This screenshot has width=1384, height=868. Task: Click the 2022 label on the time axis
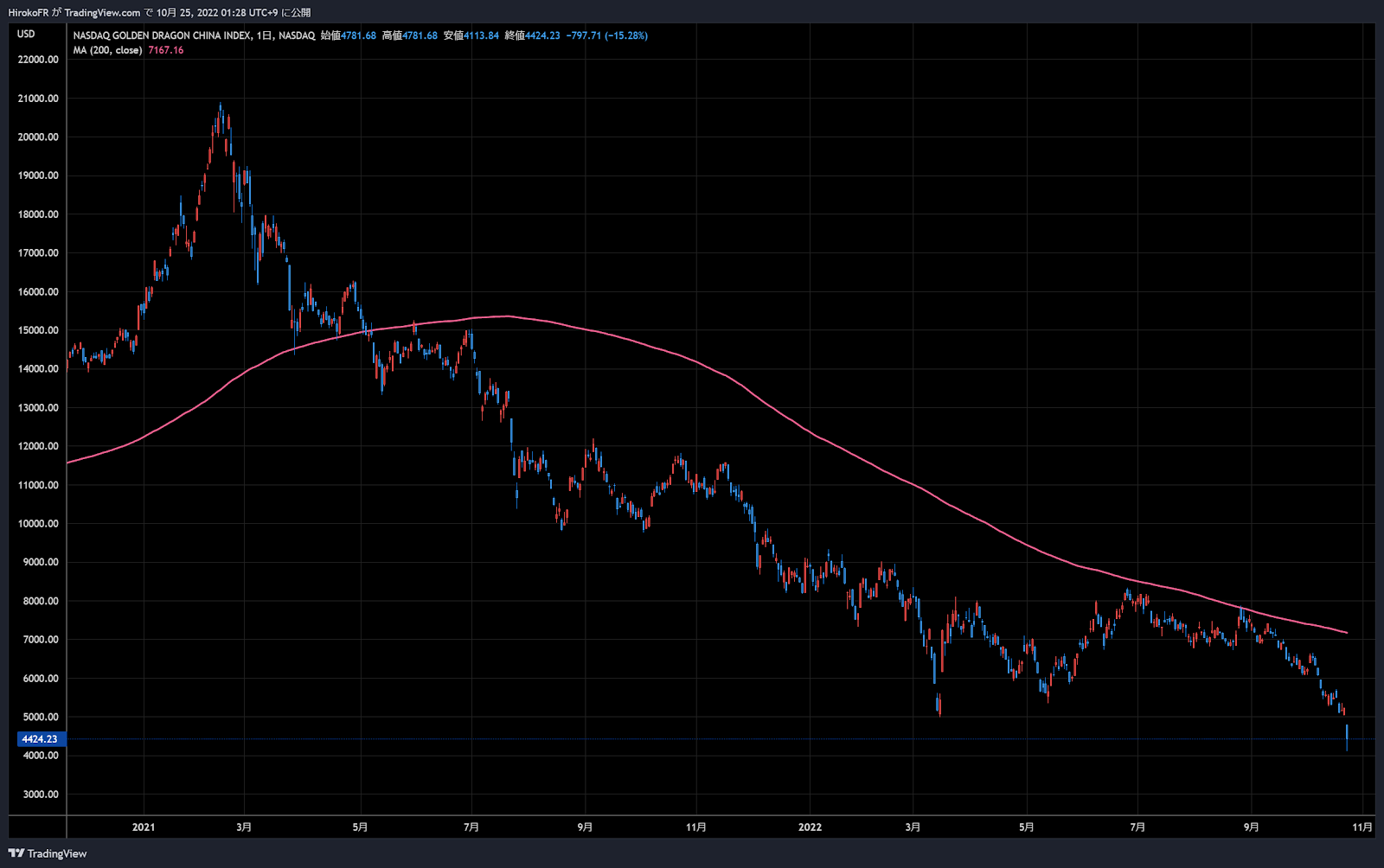(810, 827)
